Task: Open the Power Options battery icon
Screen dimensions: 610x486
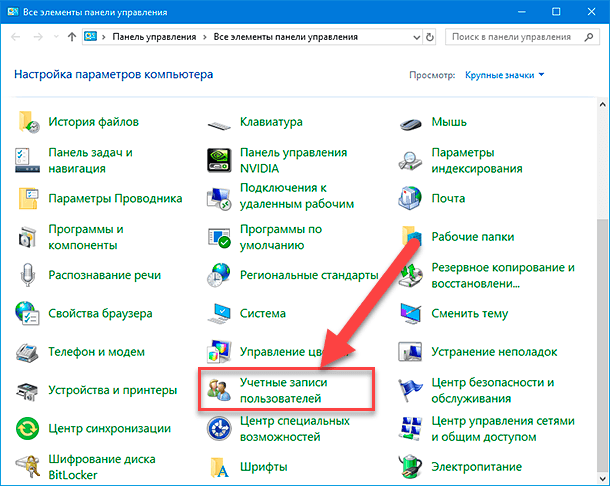Action: point(410,467)
